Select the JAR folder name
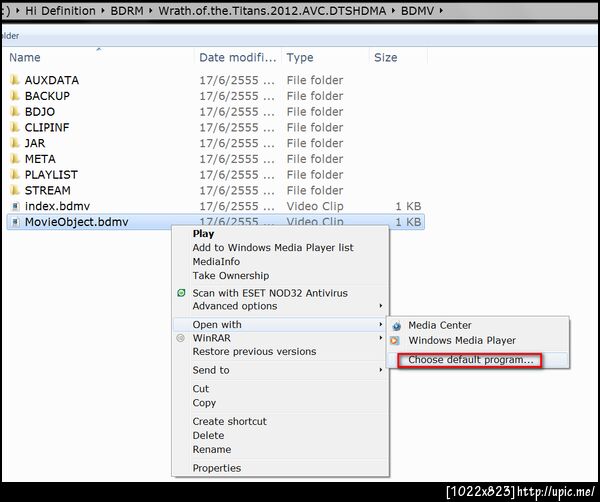 point(35,143)
